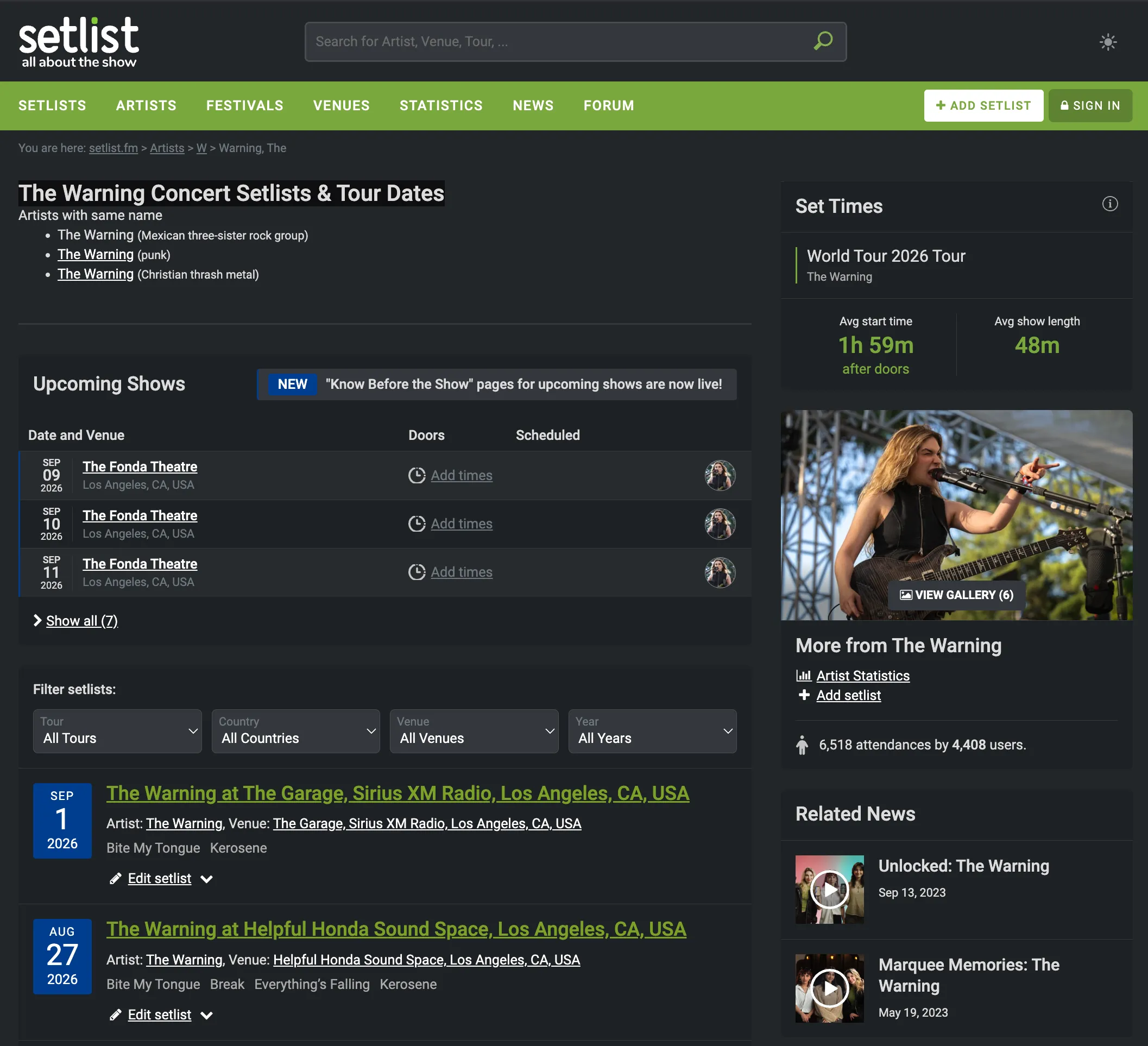Image resolution: width=1148 pixels, height=1046 pixels.
Task: Expand the Show all (7) chevron
Action: click(37, 621)
